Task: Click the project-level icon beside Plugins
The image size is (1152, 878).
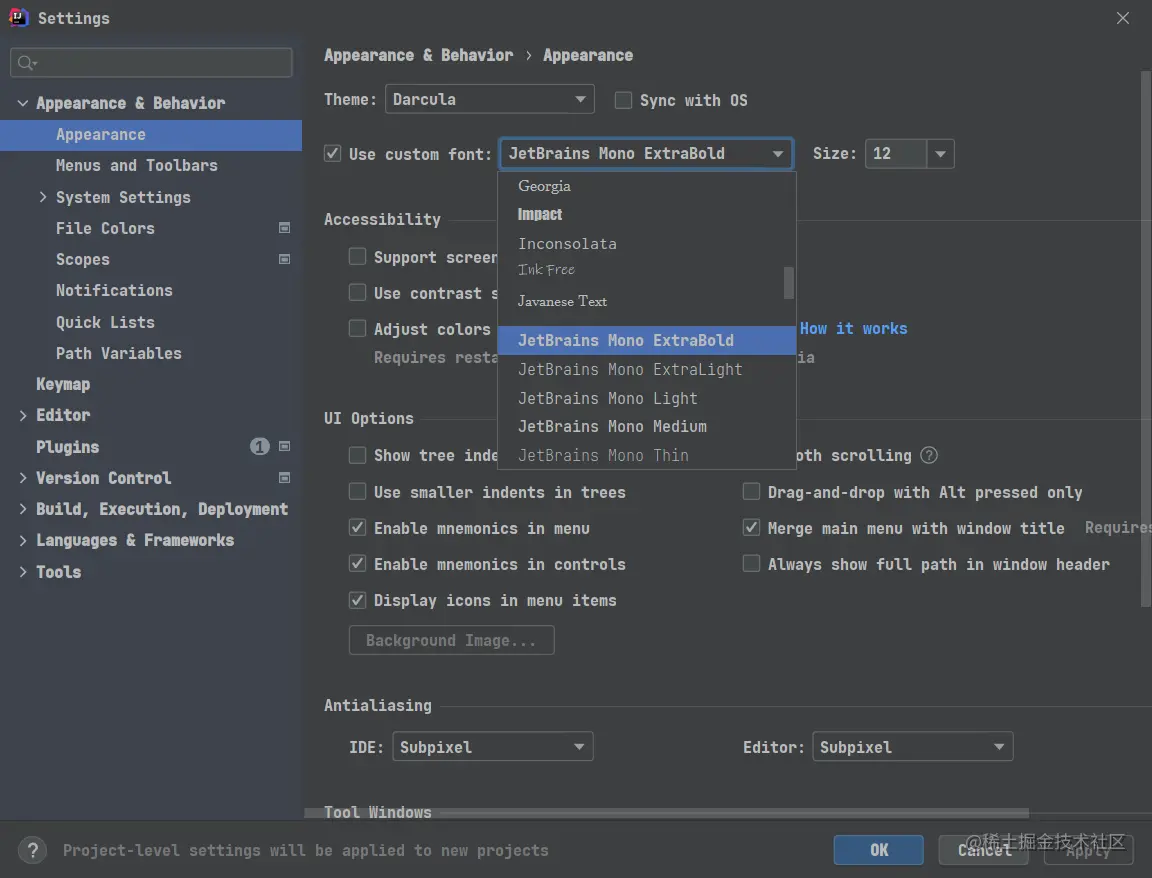Action: coord(284,446)
